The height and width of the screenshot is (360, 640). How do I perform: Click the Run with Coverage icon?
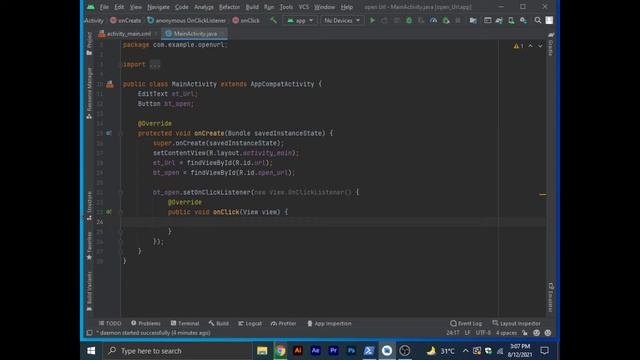click(x=421, y=20)
